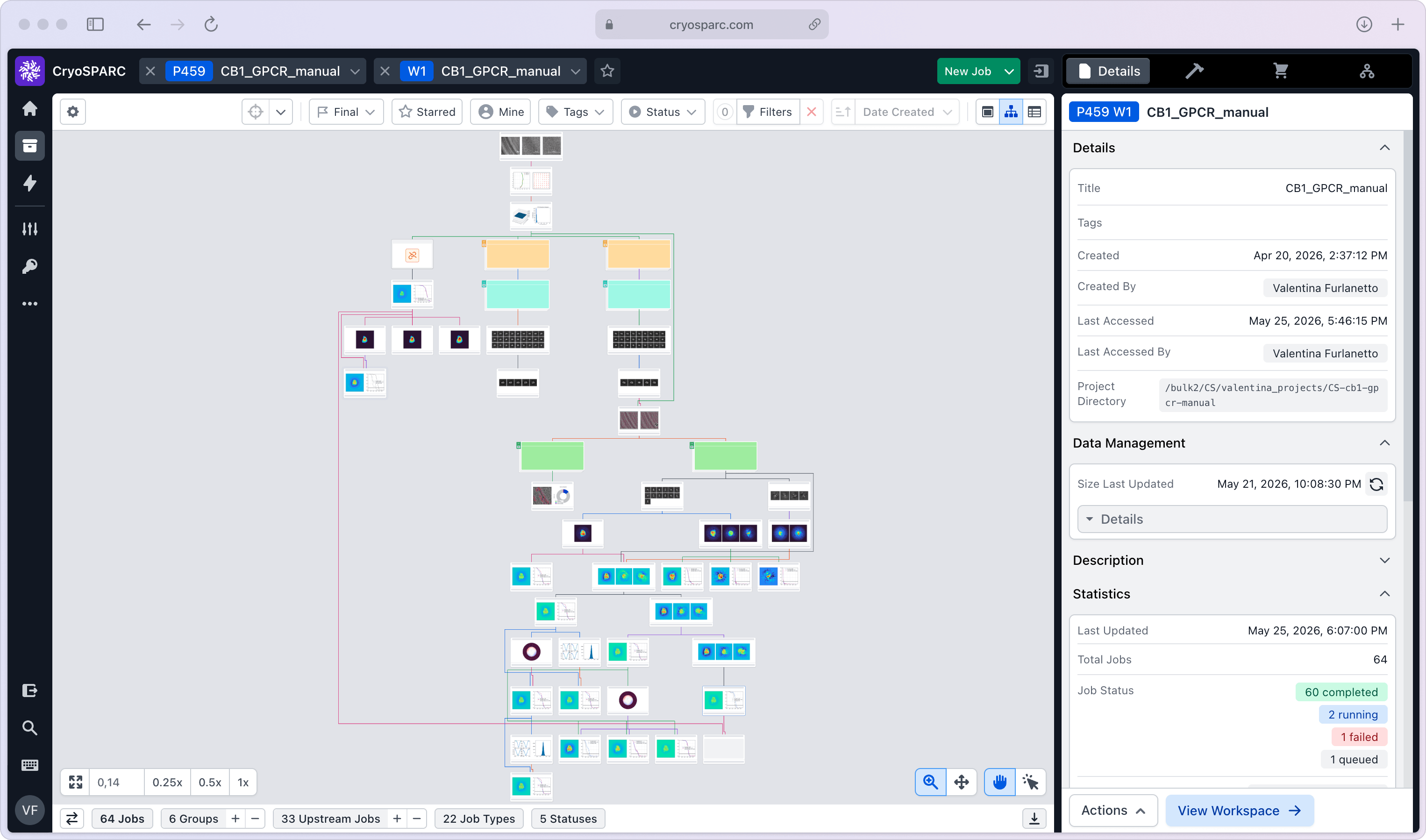This screenshot has height=840, width=1426.
Task: Switch to tree view layout
Action: [1011, 112]
